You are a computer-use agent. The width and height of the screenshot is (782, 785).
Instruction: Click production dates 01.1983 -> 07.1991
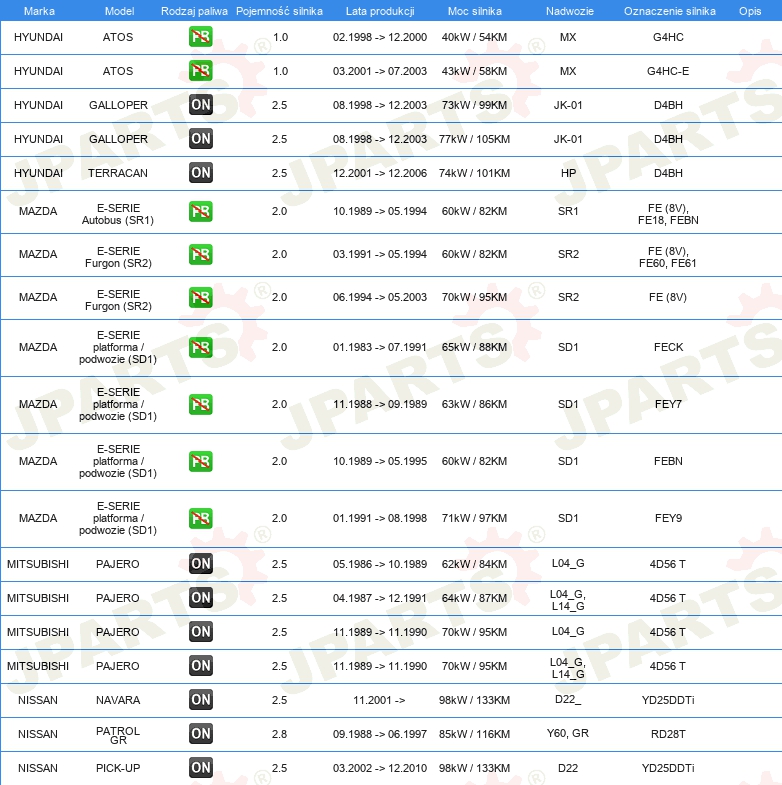(379, 347)
